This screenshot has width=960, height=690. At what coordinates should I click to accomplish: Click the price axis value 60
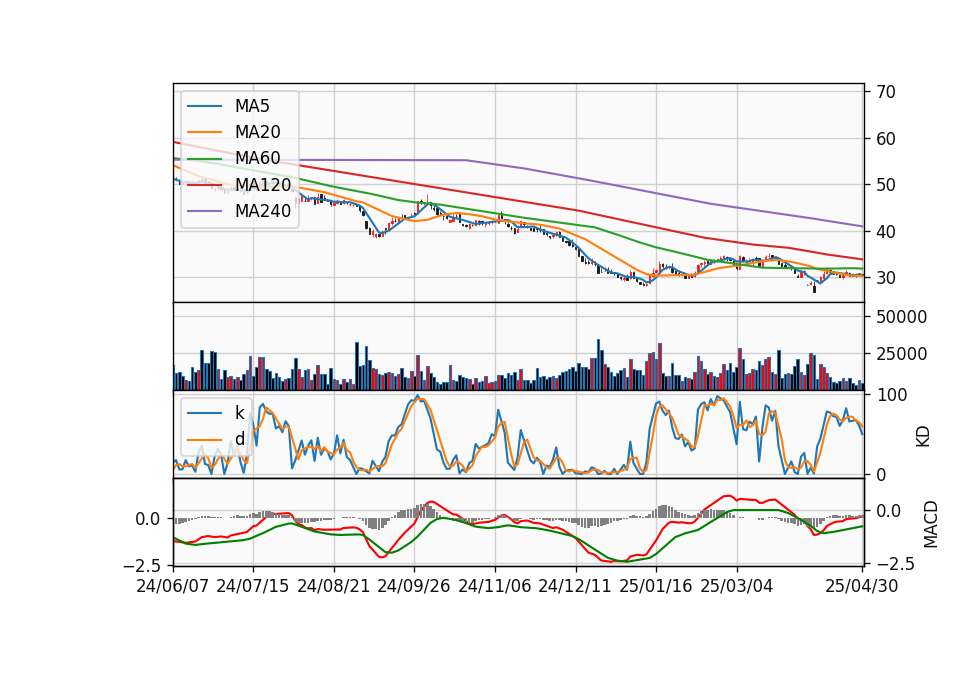click(886, 139)
